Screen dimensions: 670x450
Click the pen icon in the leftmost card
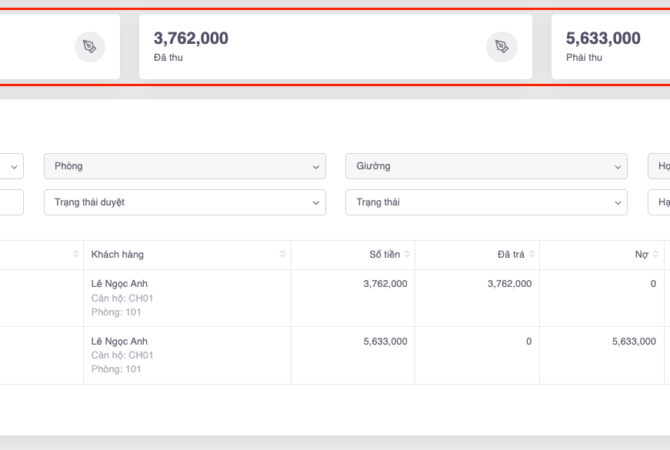[x=90, y=46]
